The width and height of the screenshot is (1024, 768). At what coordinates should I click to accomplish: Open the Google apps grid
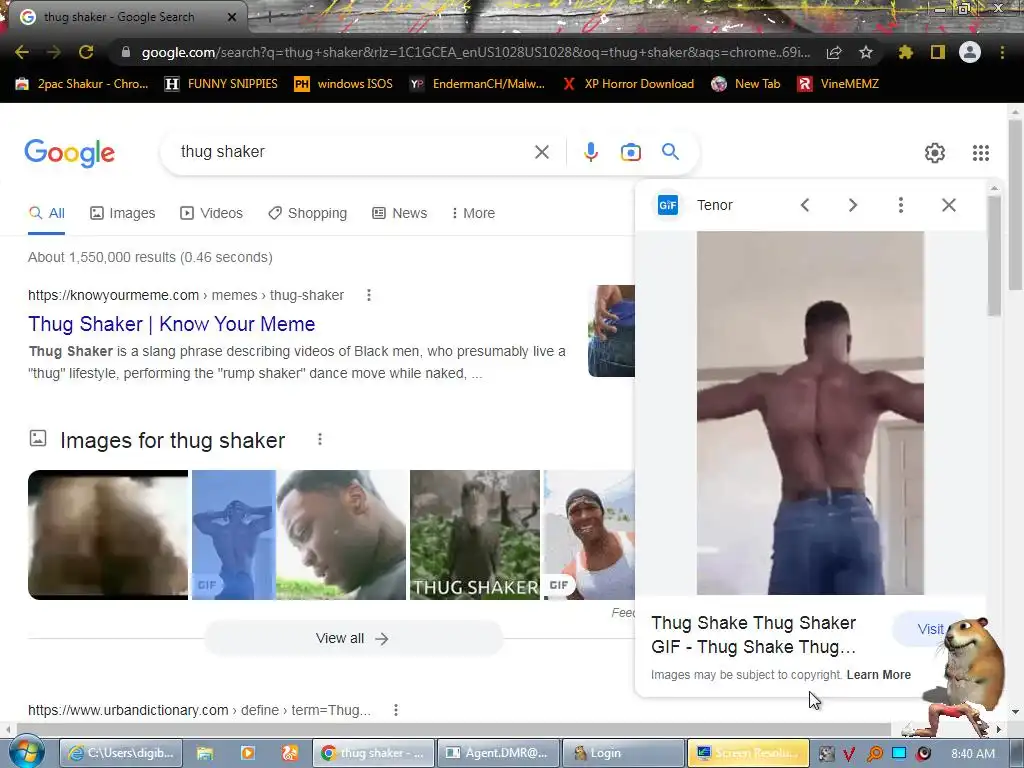coord(981,153)
